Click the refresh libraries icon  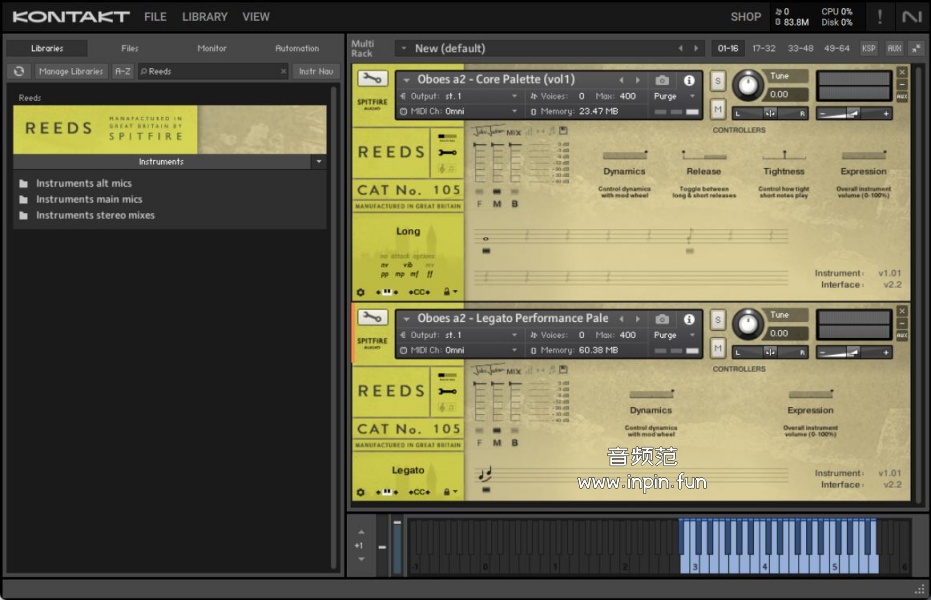(x=18, y=71)
